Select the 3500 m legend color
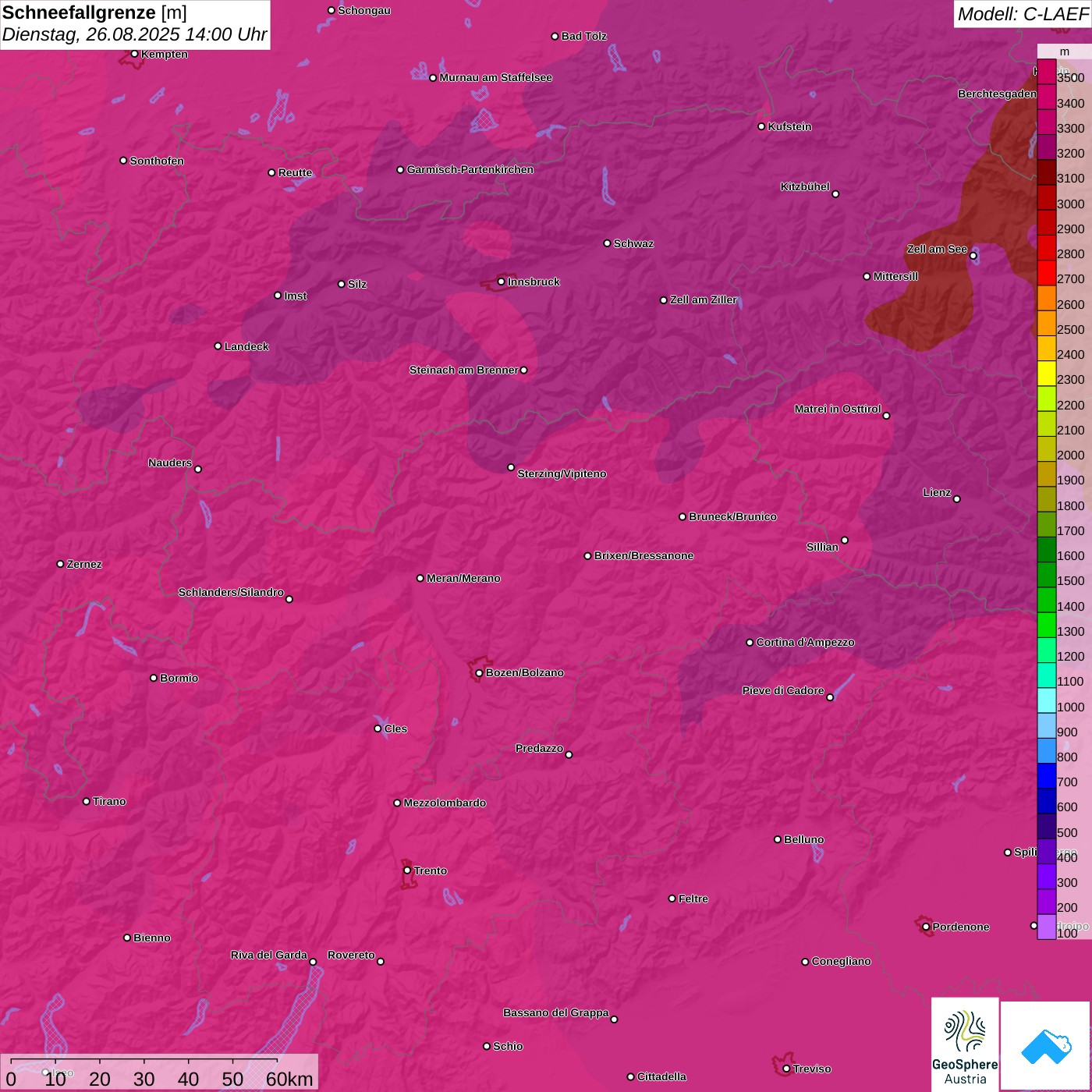The image size is (1092, 1092). click(x=1047, y=72)
